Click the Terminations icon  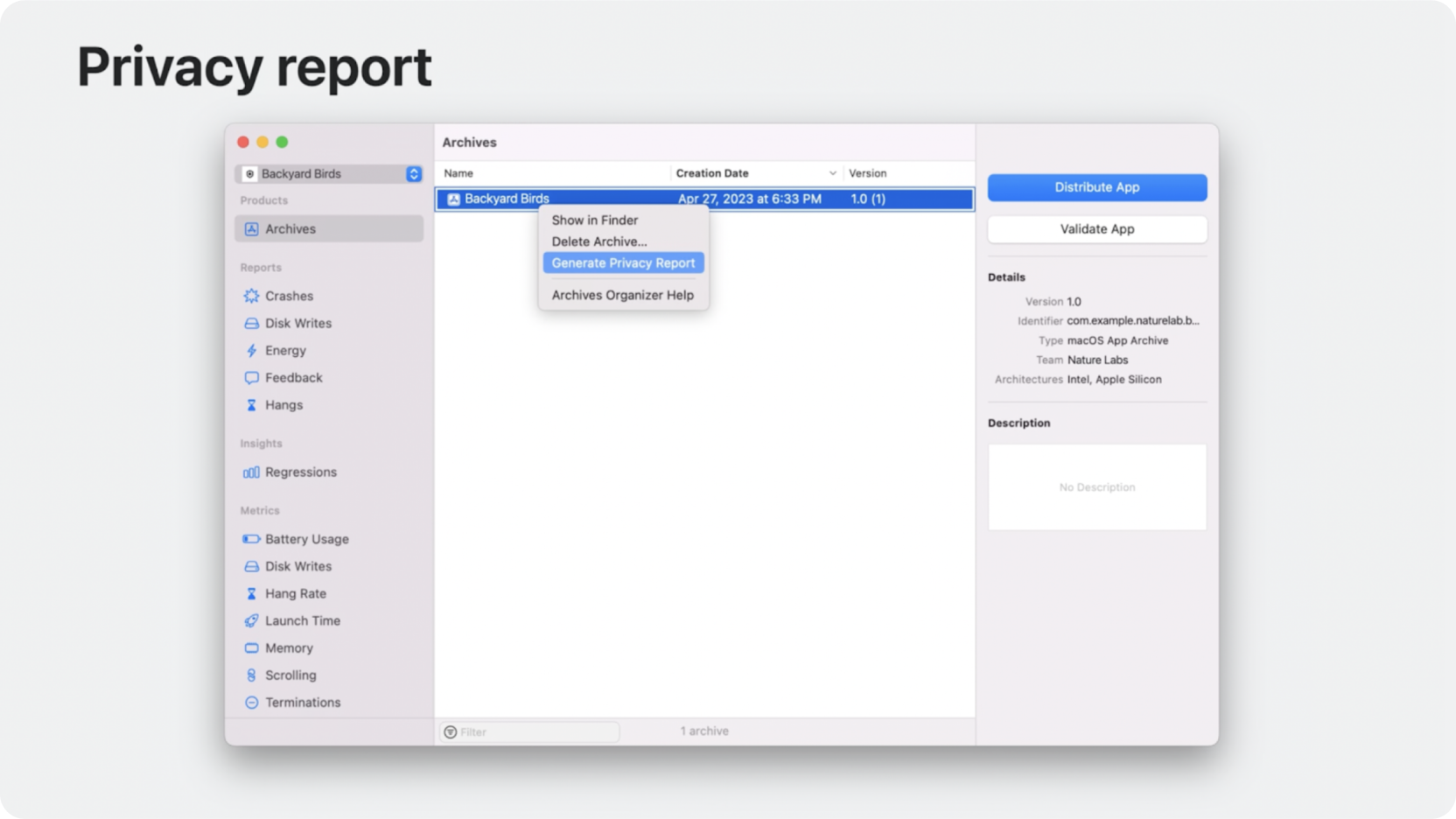point(252,703)
